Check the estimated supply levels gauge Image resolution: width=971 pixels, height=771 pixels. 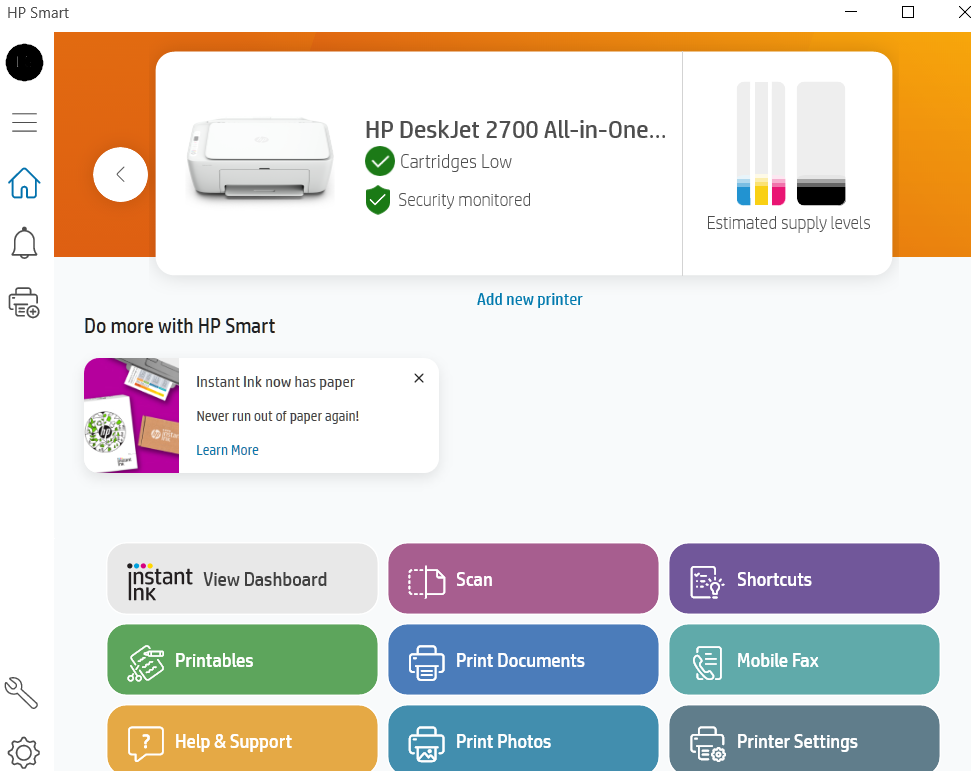(x=788, y=145)
